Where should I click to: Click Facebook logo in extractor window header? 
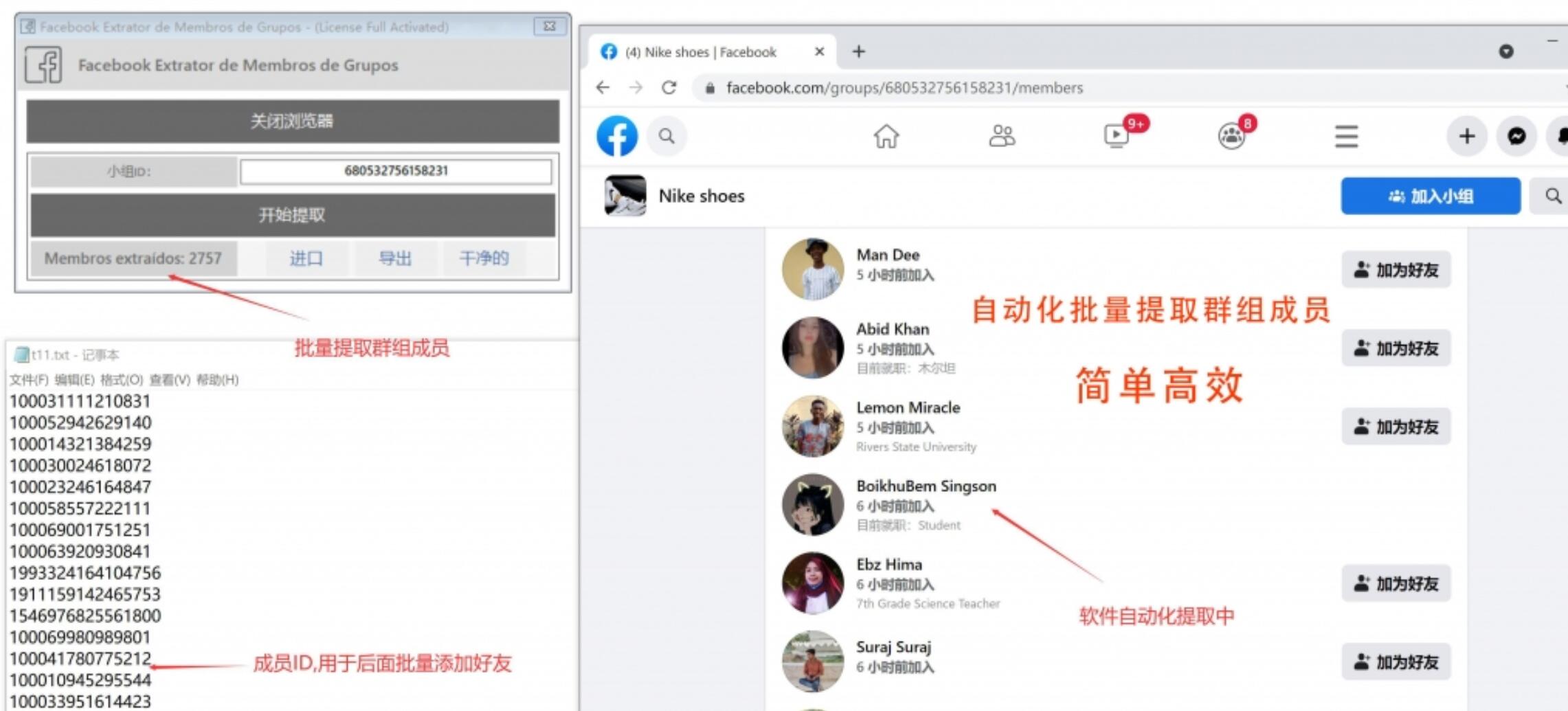[43, 65]
